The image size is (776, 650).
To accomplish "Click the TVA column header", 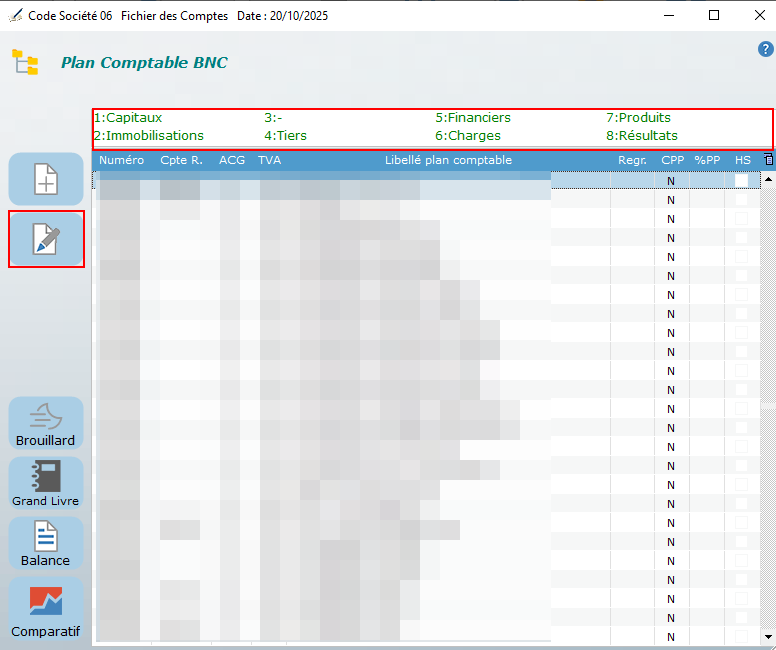I will 270,160.
